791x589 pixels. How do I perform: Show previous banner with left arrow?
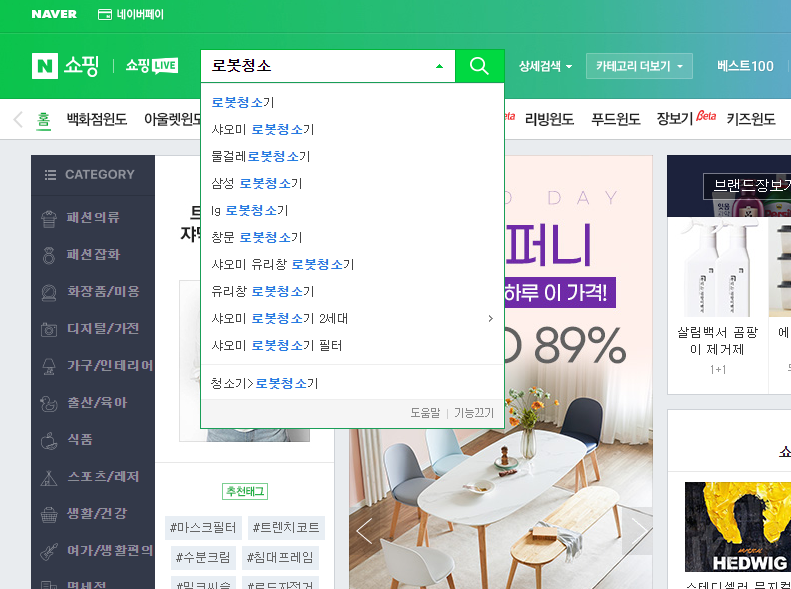point(364,531)
